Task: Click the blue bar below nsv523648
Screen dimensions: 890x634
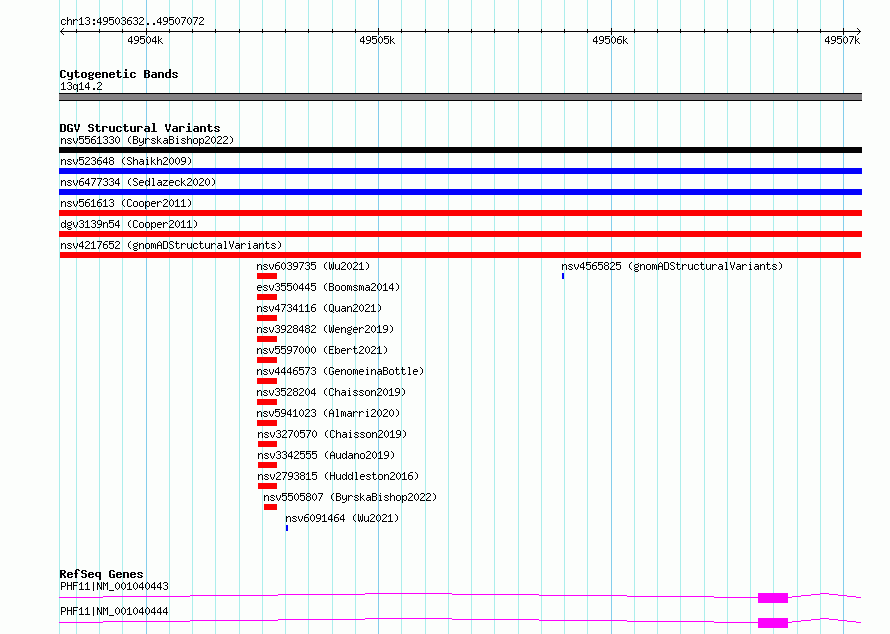Action: pyautogui.click(x=460, y=171)
